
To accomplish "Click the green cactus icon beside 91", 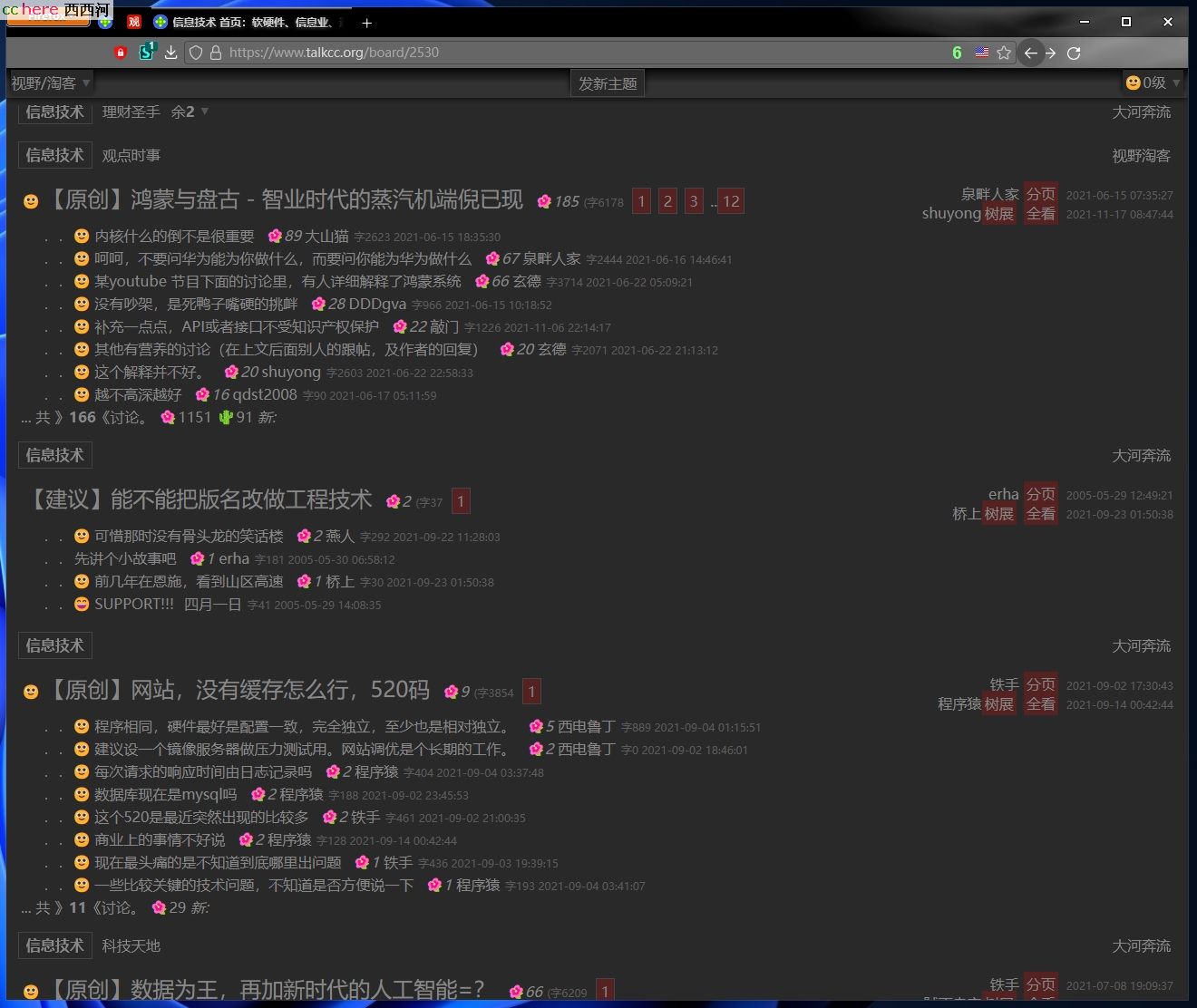I will [226, 417].
